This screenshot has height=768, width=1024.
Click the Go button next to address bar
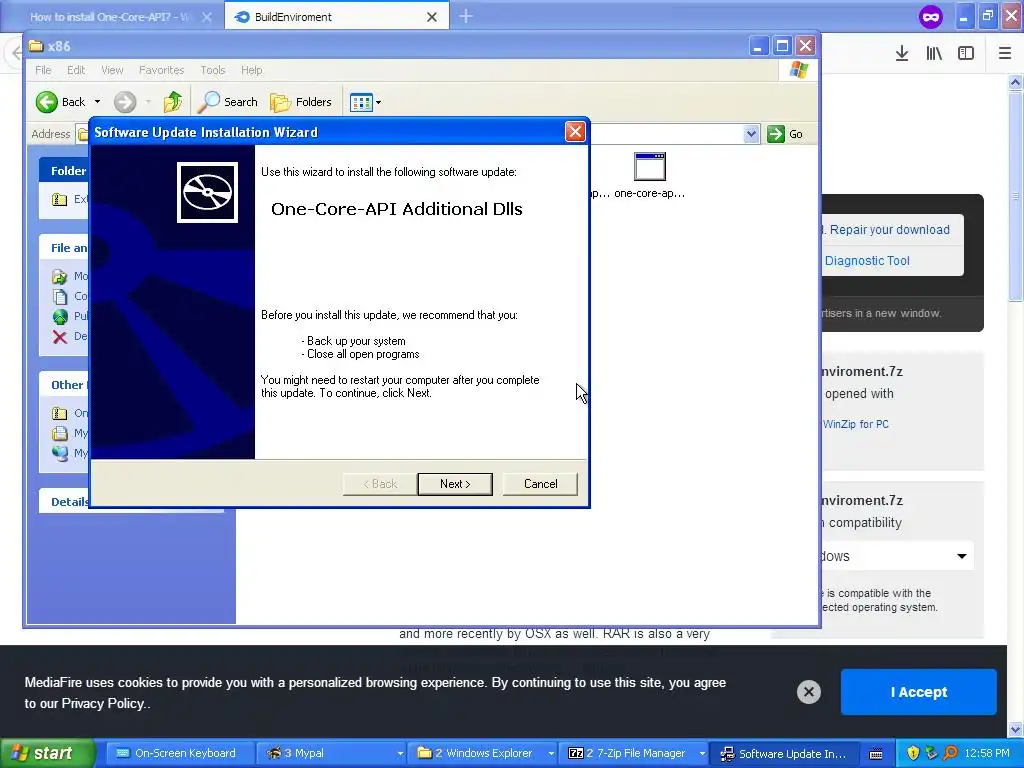(x=786, y=134)
